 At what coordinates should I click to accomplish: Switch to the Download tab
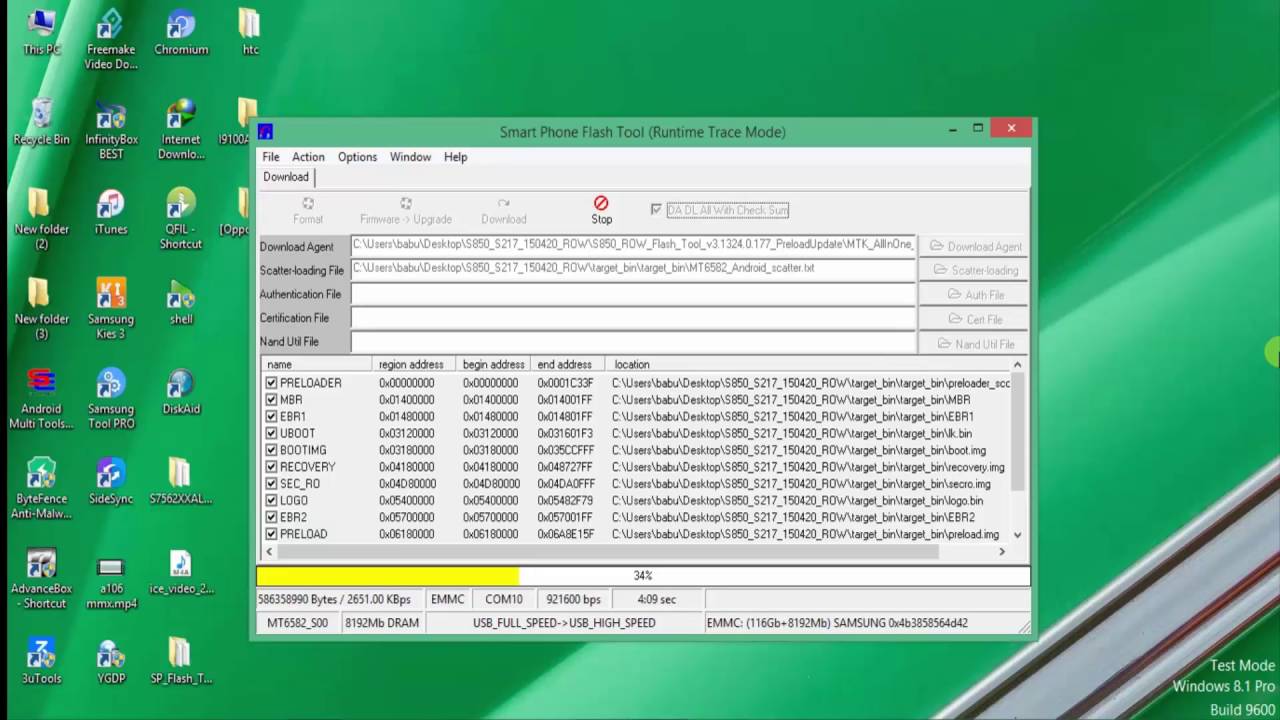point(286,177)
